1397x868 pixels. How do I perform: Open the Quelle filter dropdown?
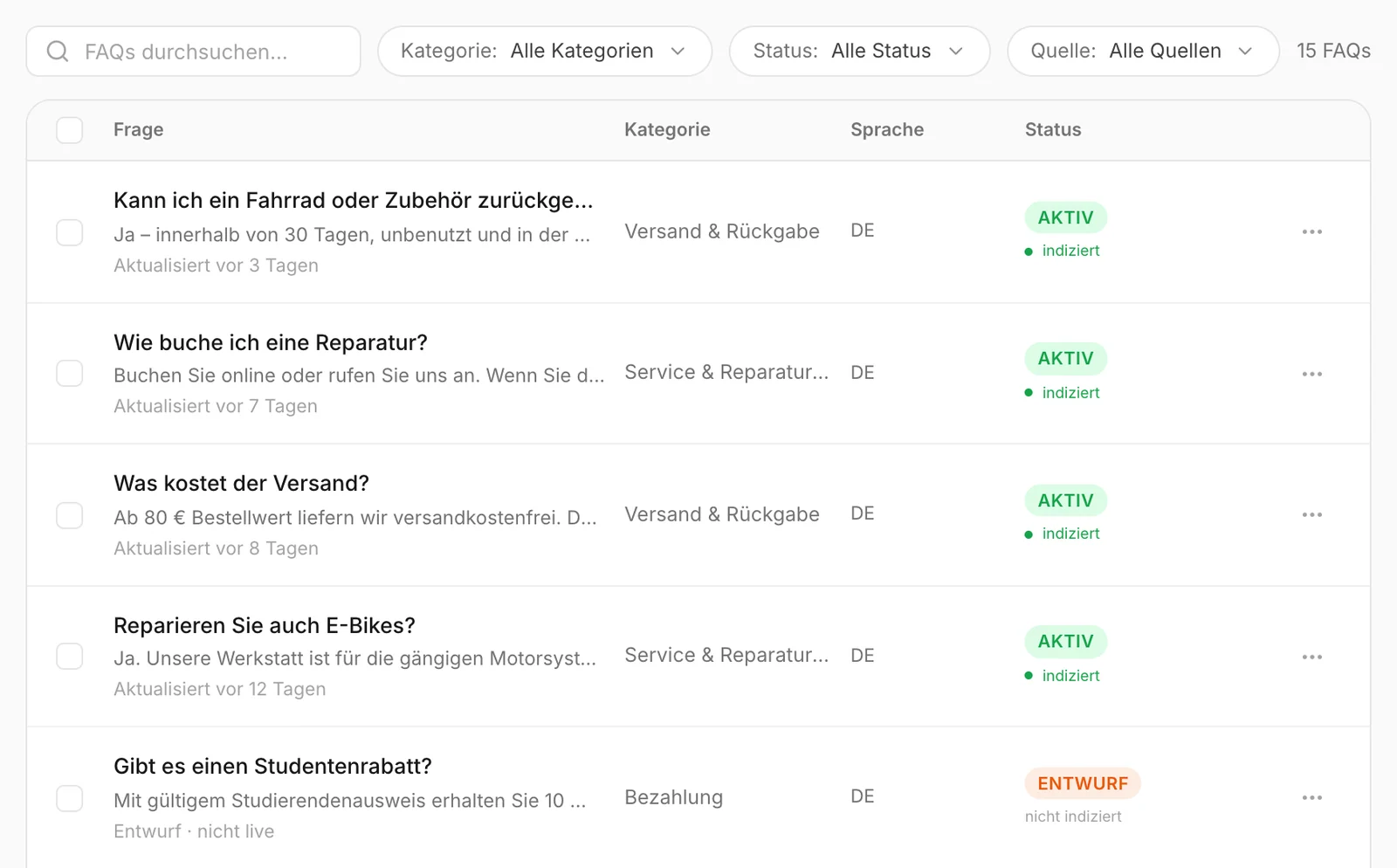click(1144, 52)
